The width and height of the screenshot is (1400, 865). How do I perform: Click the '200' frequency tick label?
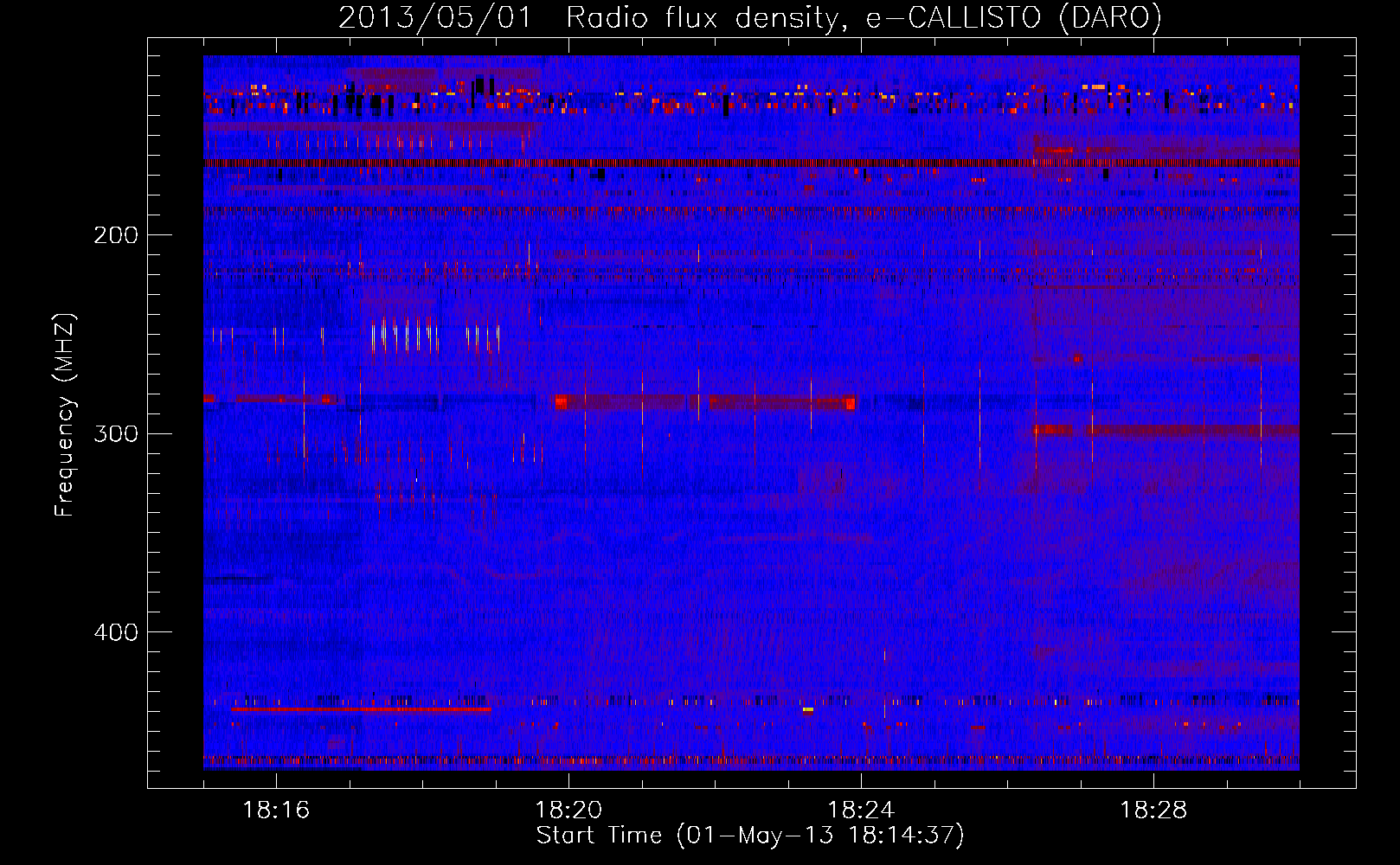[116, 234]
